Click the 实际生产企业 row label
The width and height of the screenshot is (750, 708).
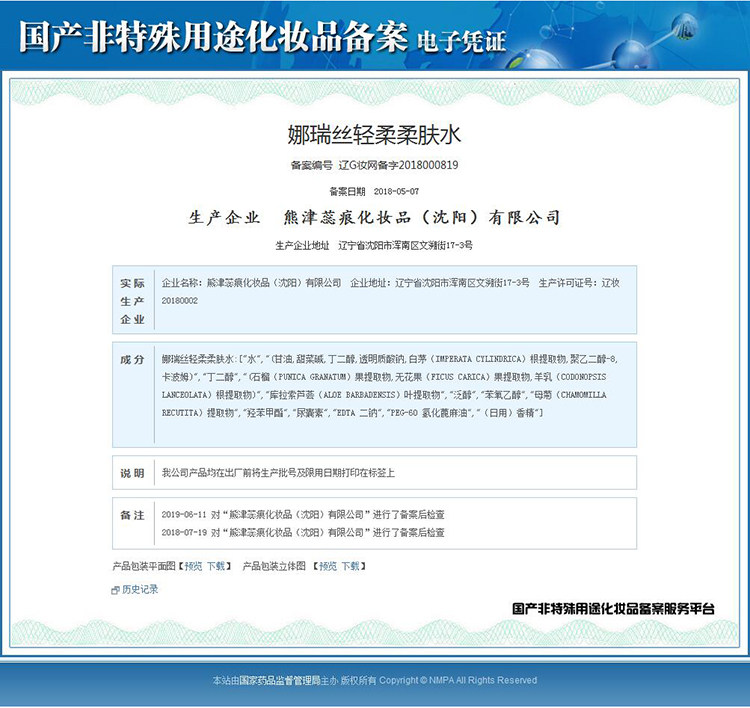pos(132,301)
